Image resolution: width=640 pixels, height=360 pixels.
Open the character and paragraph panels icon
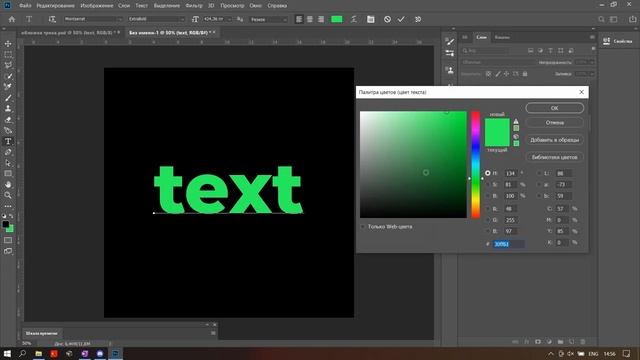(x=371, y=19)
